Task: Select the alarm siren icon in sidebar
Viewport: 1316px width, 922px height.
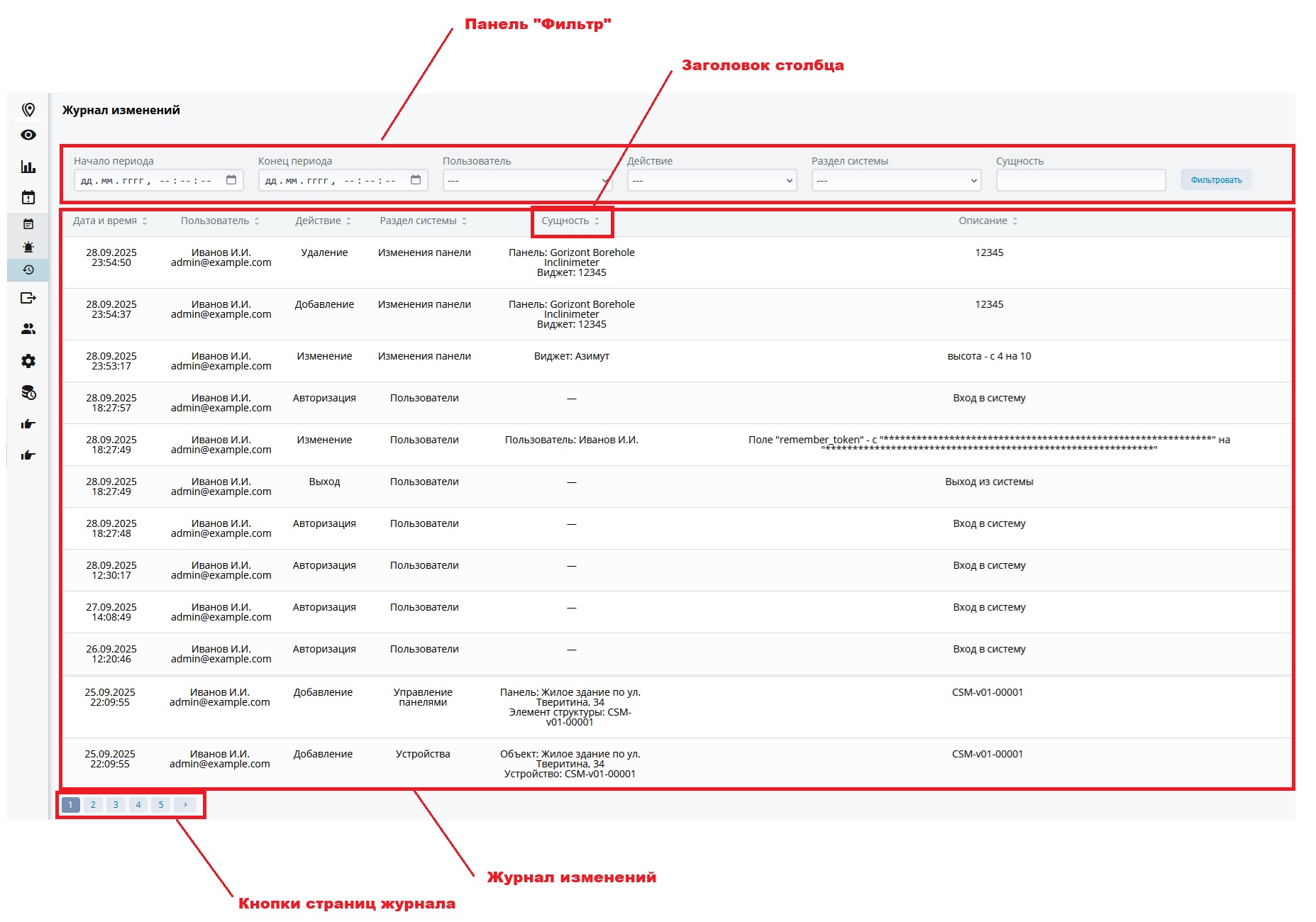Action: coord(28,247)
